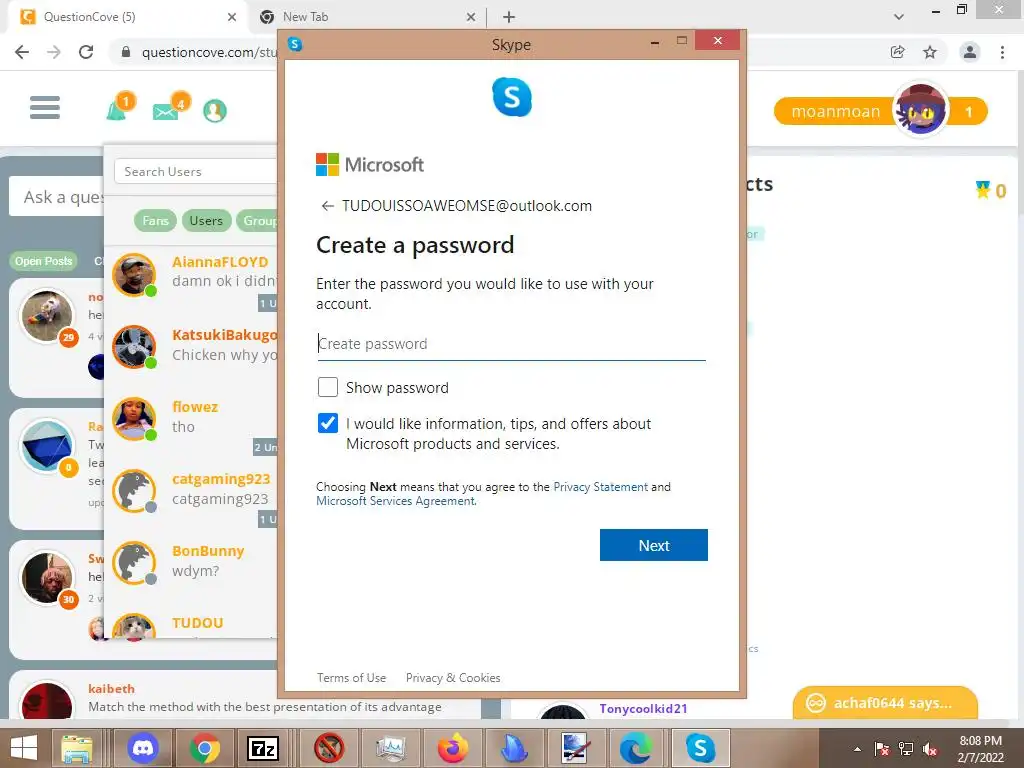Close the New Tab tab
Screen dimensions: 1024x768
click(x=471, y=17)
